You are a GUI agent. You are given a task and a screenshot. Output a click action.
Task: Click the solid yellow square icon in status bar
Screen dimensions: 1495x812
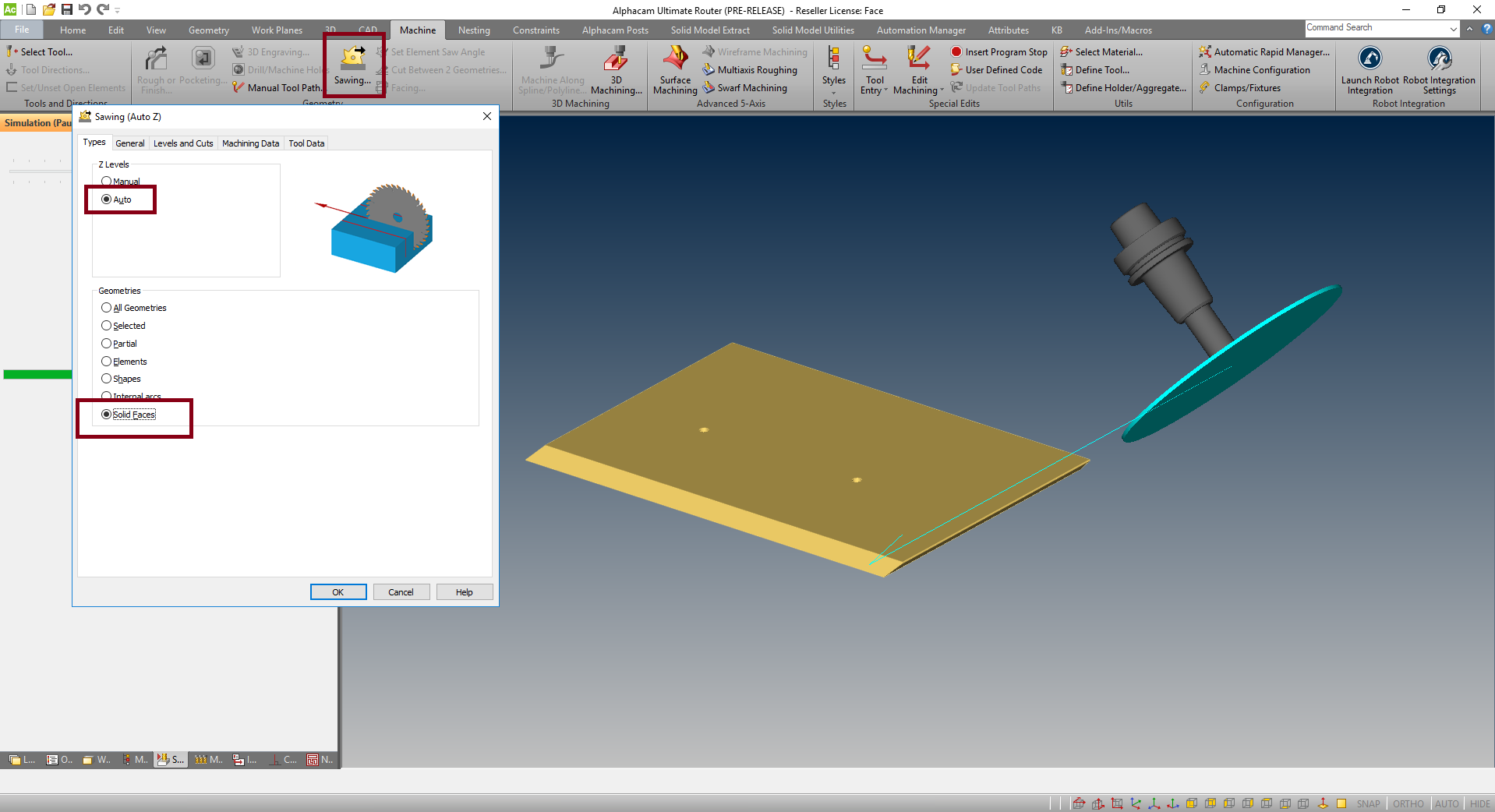coord(1341,803)
